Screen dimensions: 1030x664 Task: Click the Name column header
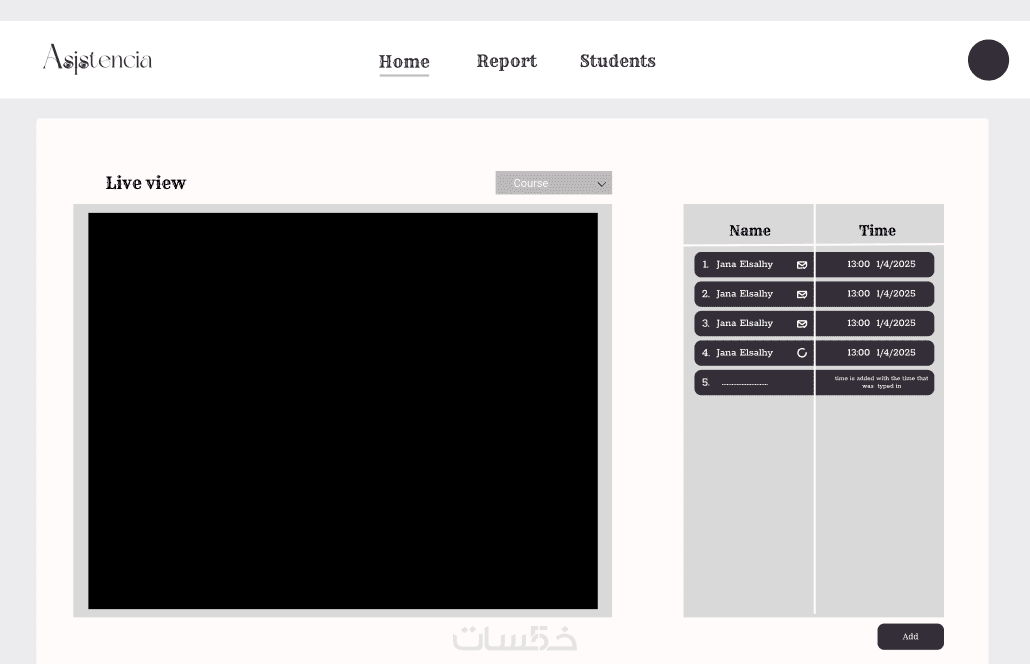point(750,231)
